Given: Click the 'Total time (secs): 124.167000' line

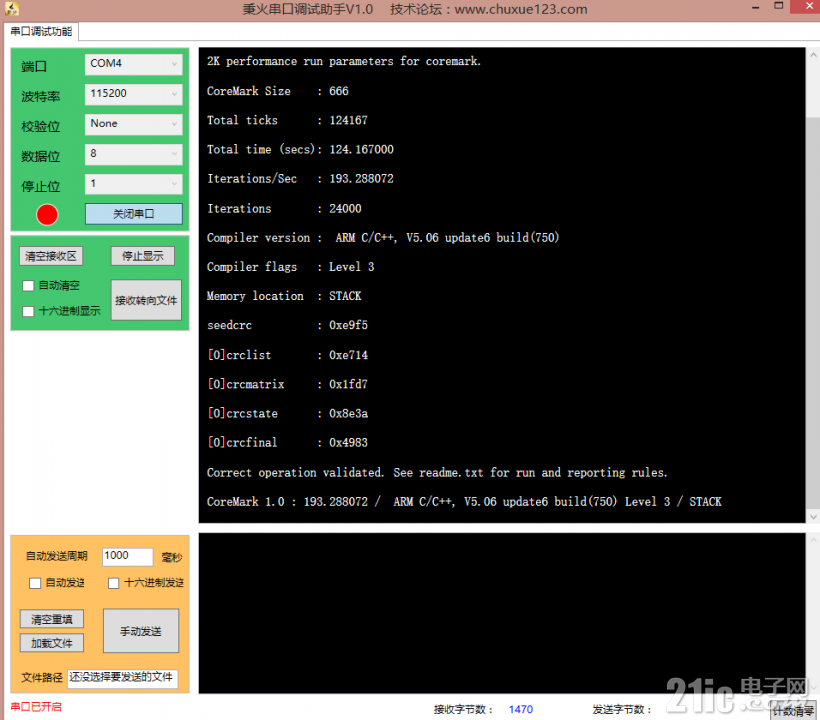Looking at the screenshot, I should pos(300,150).
